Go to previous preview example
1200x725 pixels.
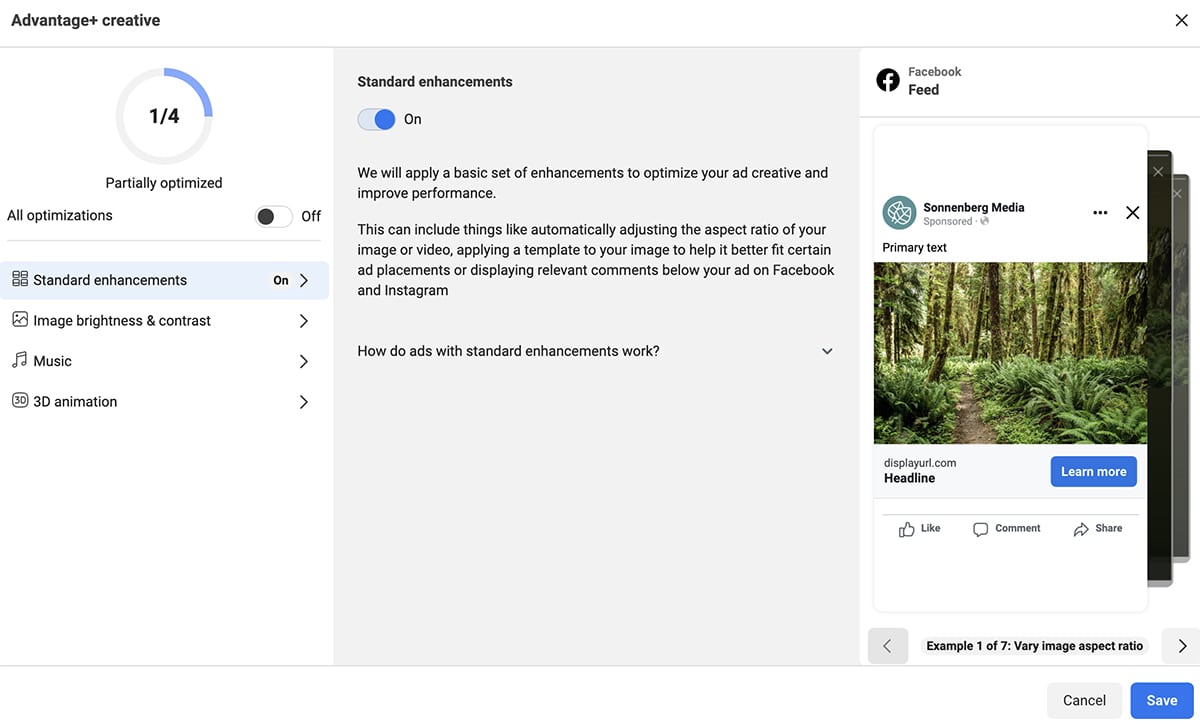coord(888,646)
